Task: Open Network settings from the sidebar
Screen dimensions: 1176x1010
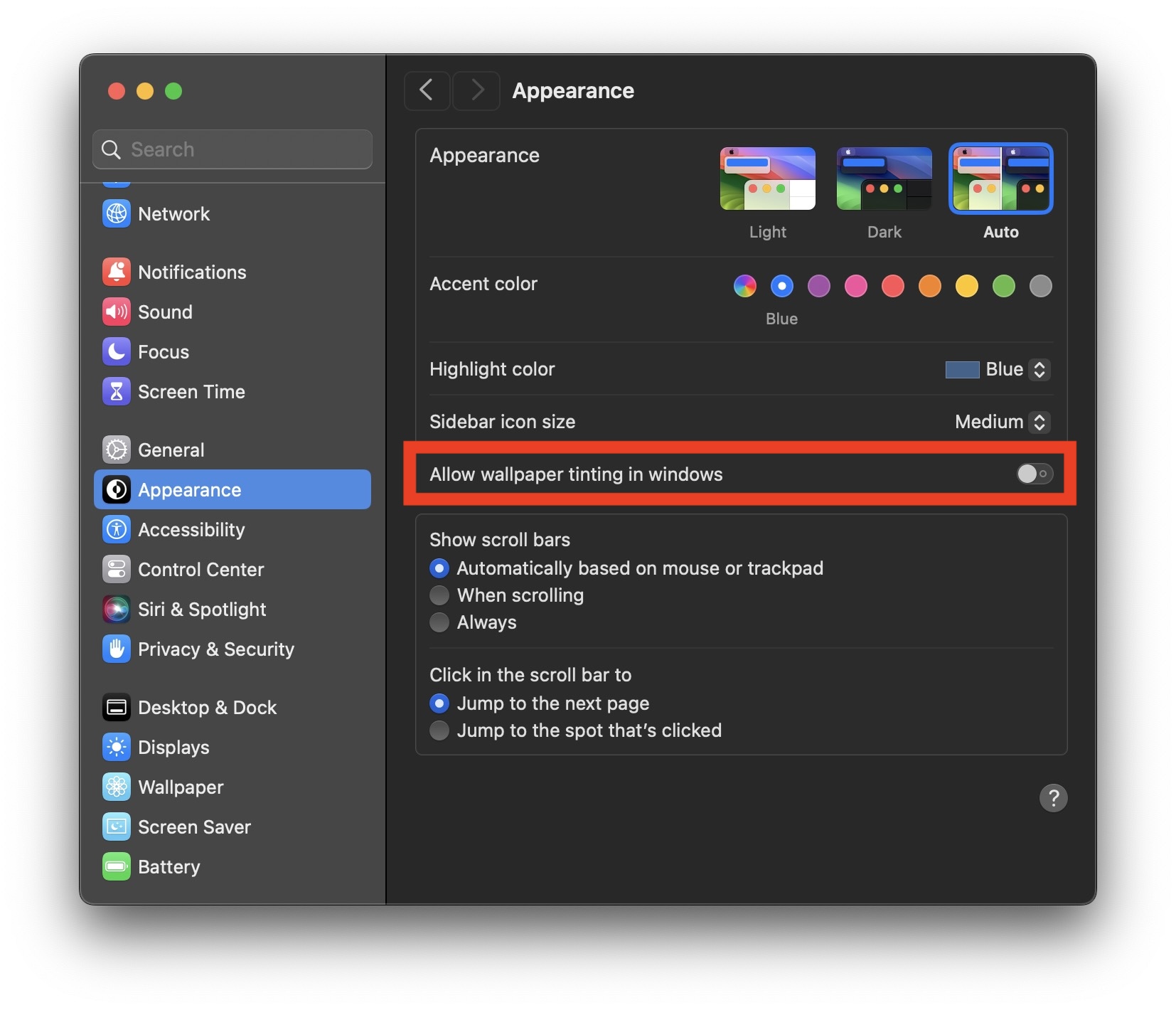Action: pos(174,213)
